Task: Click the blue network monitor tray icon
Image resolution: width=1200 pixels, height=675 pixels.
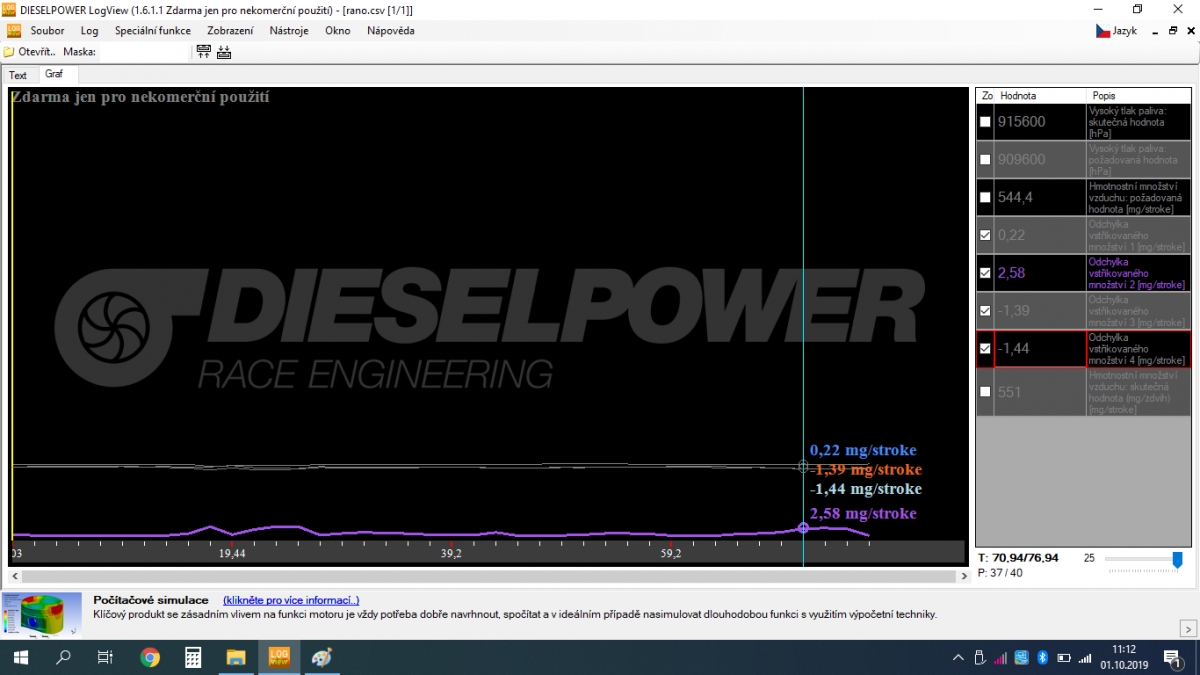Action: tap(1021, 657)
